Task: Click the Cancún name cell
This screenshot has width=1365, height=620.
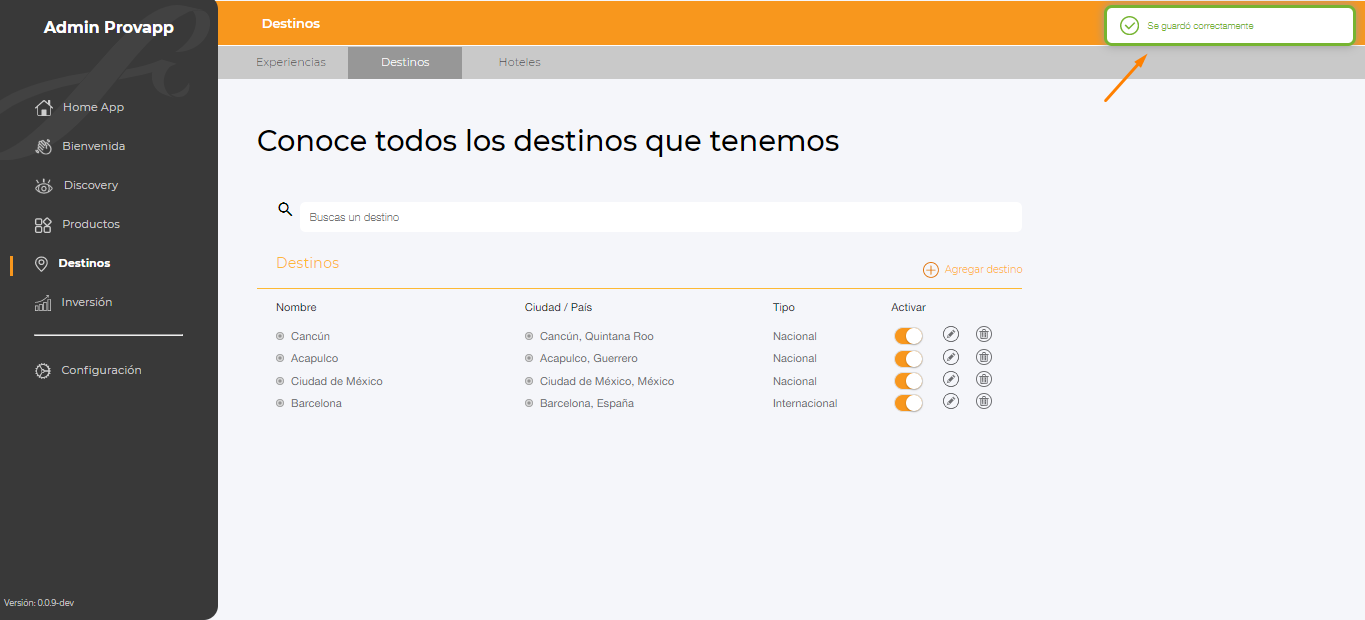Action: click(x=310, y=337)
